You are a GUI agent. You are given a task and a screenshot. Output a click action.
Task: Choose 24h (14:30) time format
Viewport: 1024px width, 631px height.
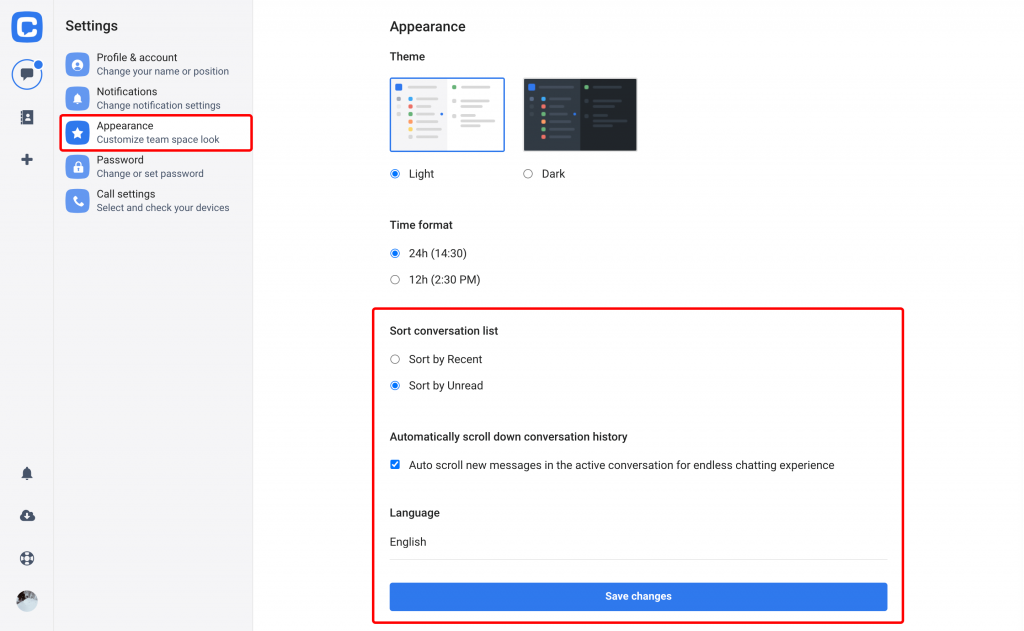pos(395,253)
